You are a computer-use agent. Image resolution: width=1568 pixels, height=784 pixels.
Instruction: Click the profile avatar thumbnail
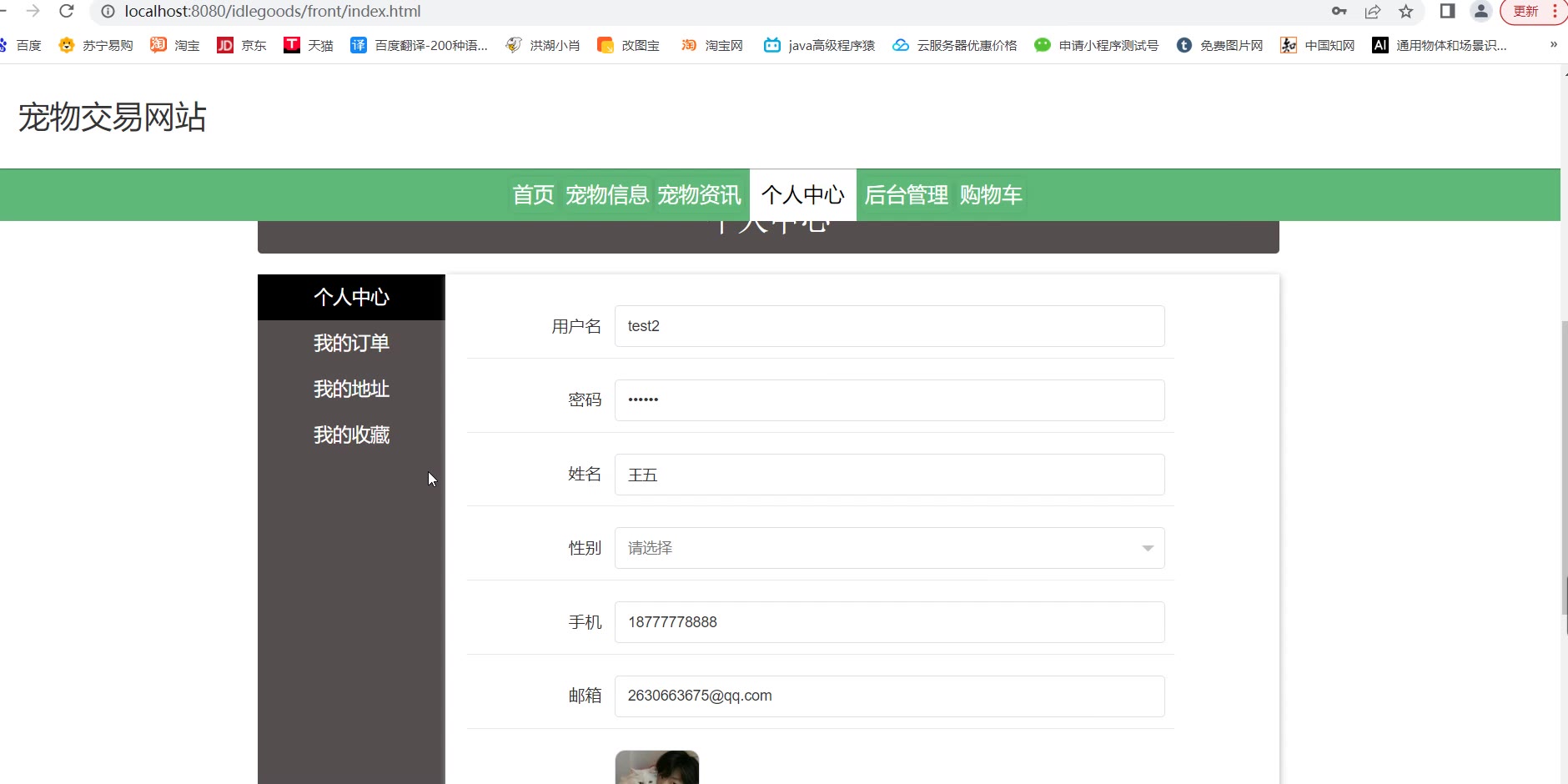[x=657, y=767]
